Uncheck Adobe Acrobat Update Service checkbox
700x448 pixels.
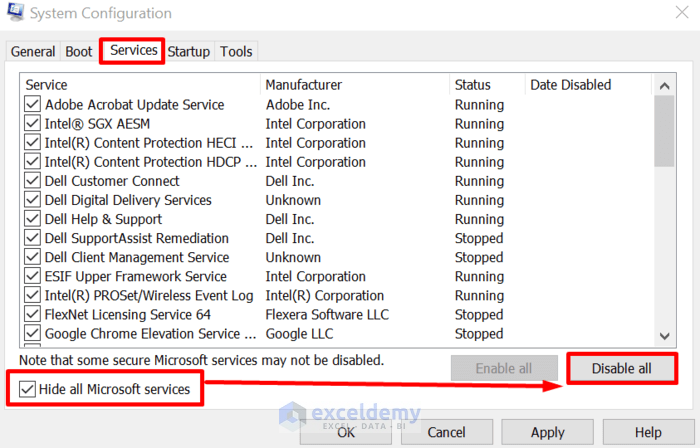[x=32, y=105]
